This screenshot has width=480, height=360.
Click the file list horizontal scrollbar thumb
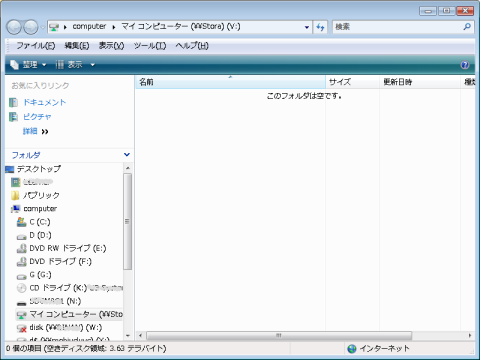(x=279, y=335)
